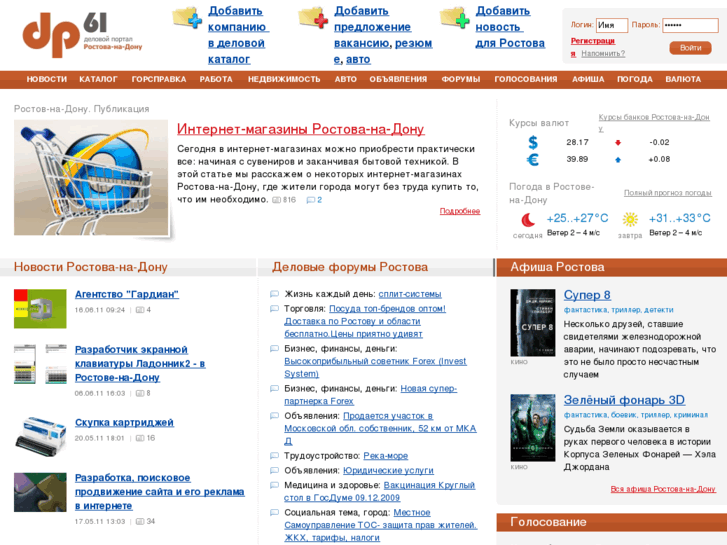Open the Зелёный фонарь 3D movie poster
Screen dimensions: 727x545
(x=532, y=427)
